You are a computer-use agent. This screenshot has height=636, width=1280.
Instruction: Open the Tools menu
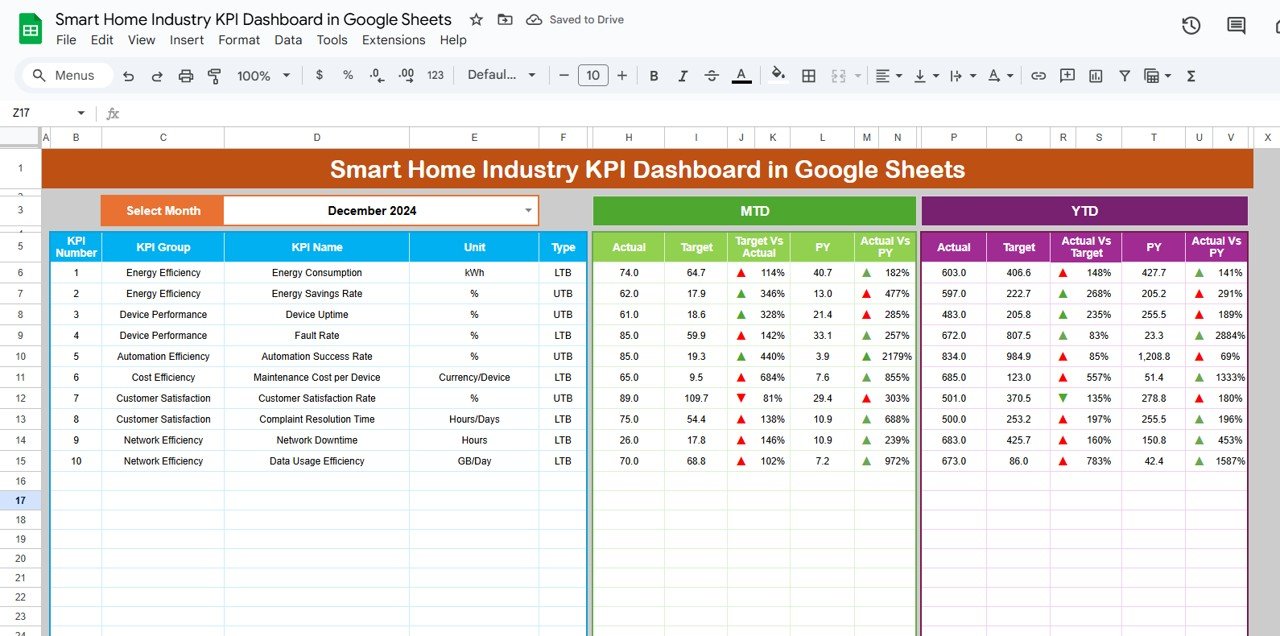(x=332, y=40)
